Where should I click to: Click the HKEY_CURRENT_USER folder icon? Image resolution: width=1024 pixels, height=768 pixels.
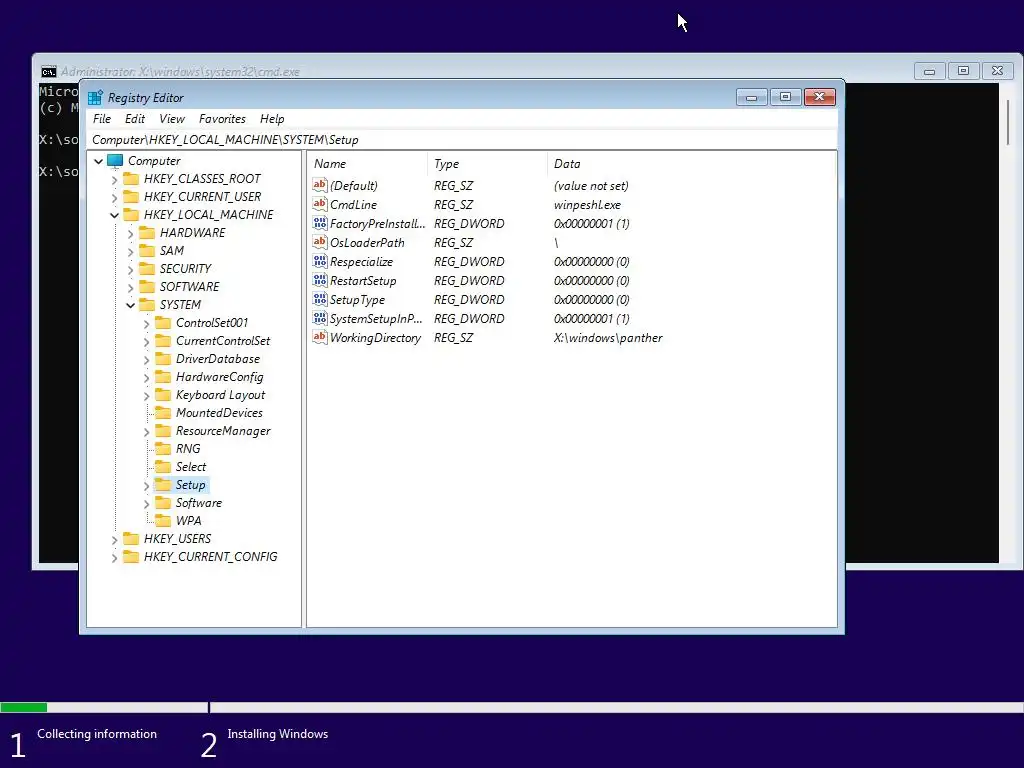coord(131,197)
